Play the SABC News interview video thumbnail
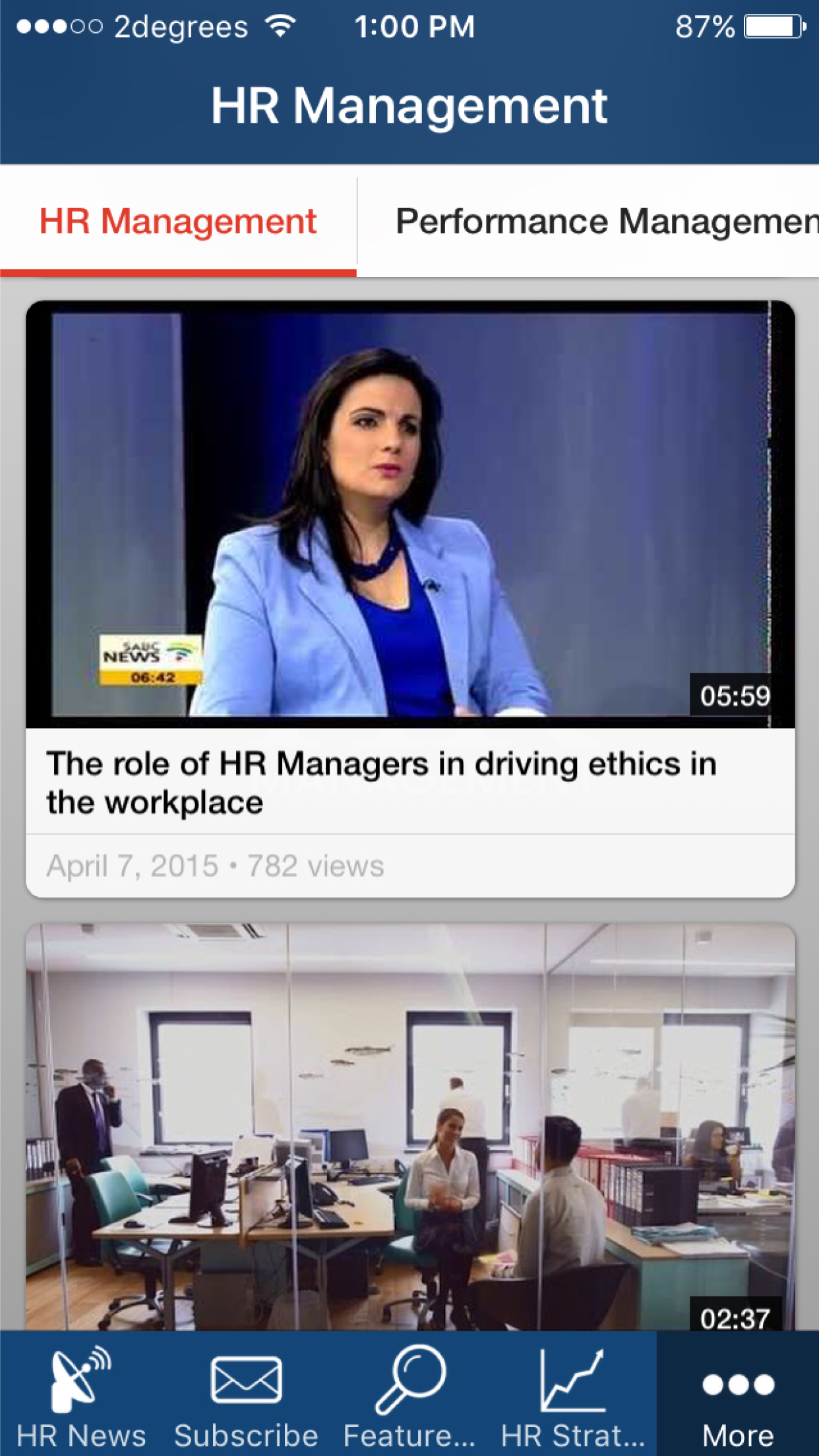Screen dimensions: 819x1456 (410, 514)
